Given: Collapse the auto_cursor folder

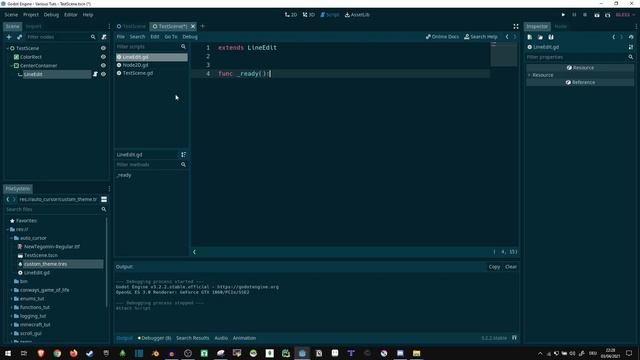Looking at the screenshot, I should point(11,238).
